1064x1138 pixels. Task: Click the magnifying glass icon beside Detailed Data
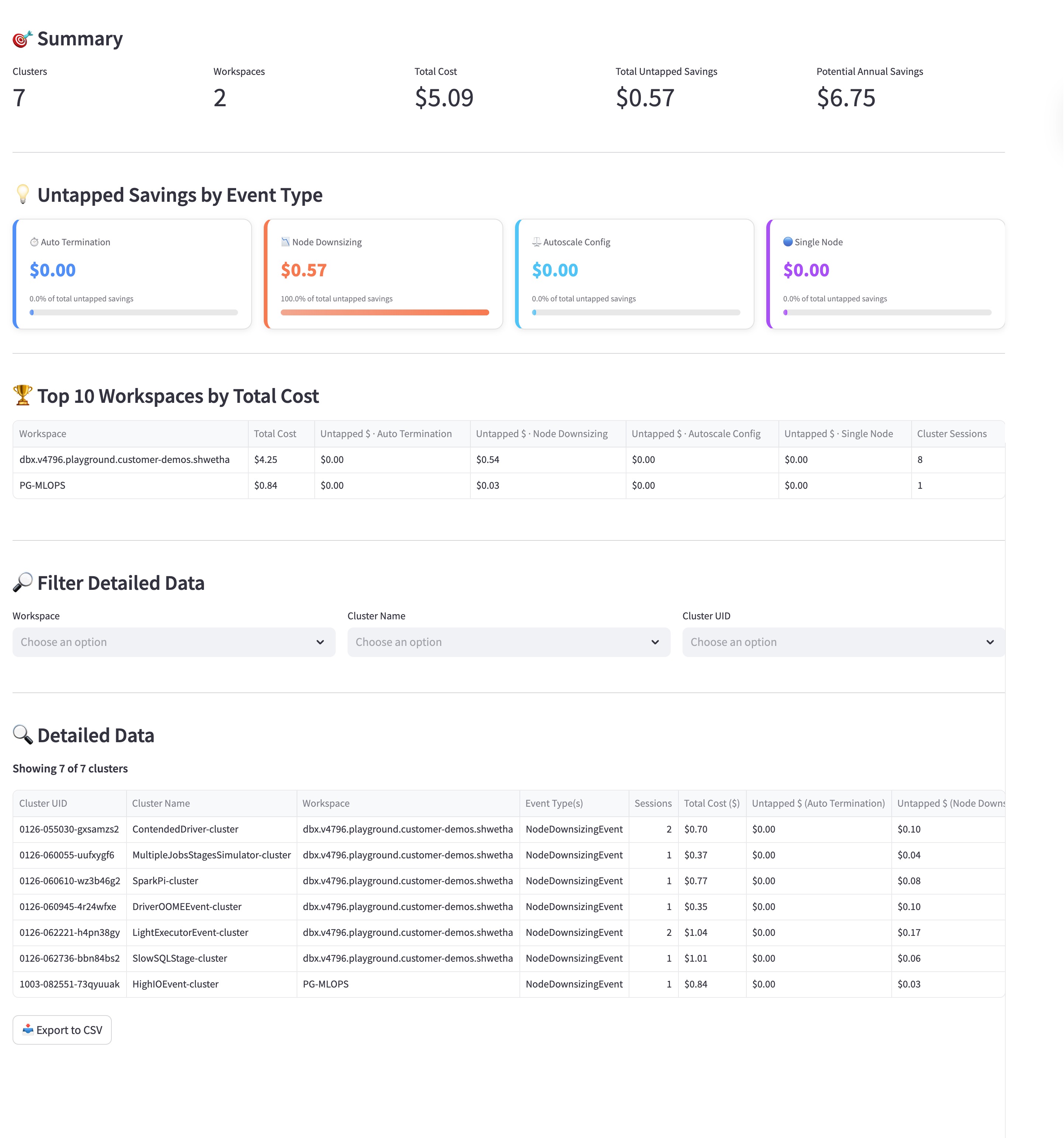(x=23, y=735)
